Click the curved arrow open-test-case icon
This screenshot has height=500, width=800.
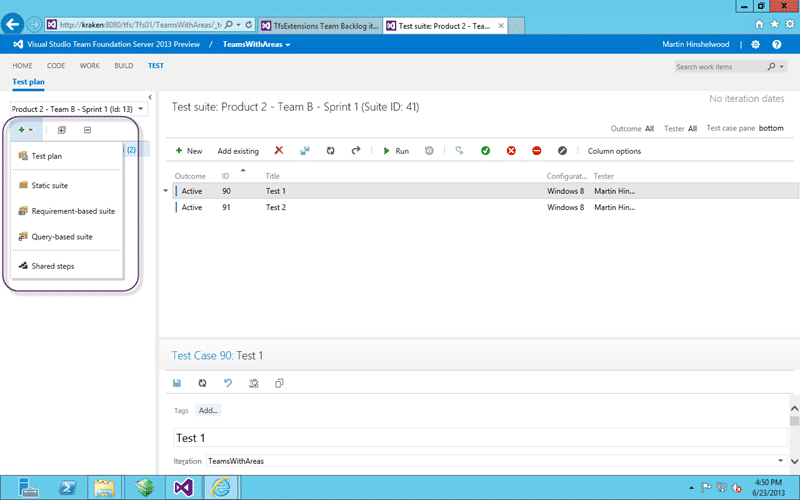pos(356,151)
